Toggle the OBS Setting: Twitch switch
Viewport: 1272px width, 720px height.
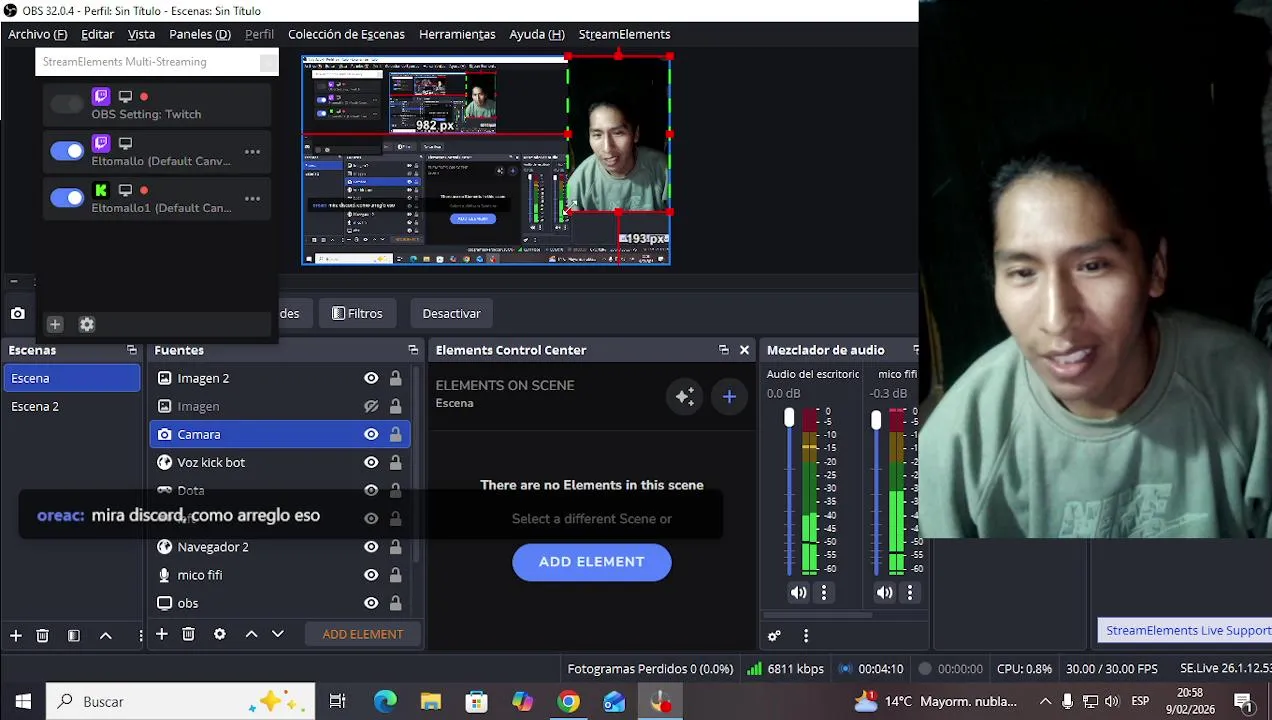67,104
